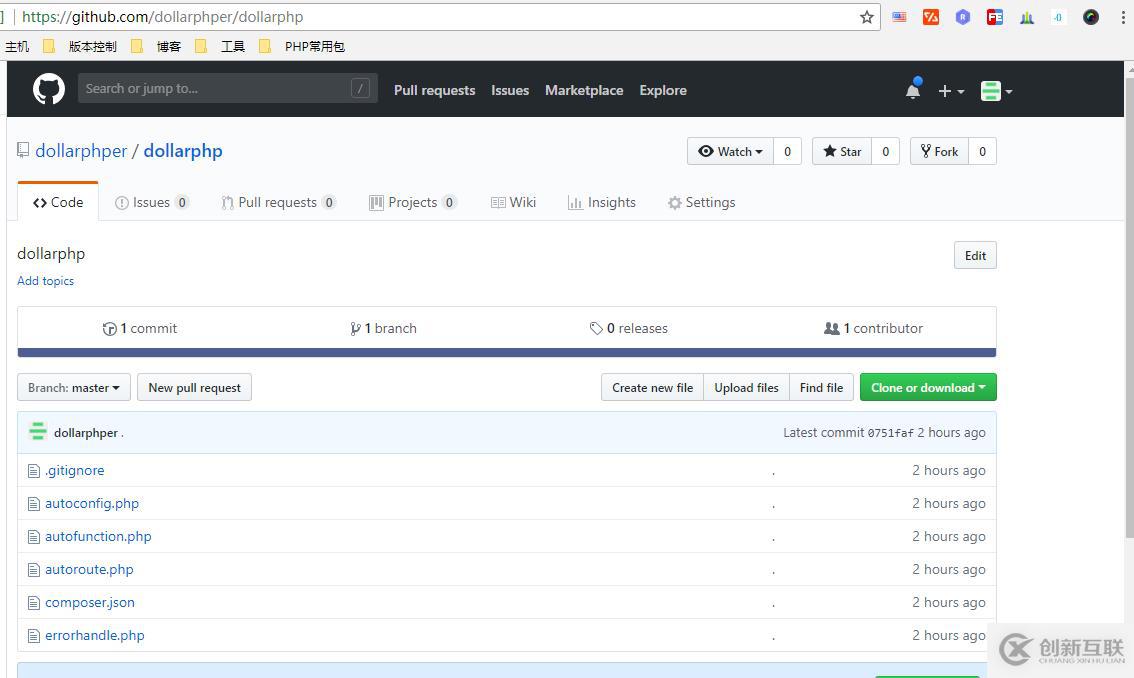Image resolution: width=1134 pixels, height=678 pixels.
Task: Open the GitHub Octocat logo home link
Action: 48,90
